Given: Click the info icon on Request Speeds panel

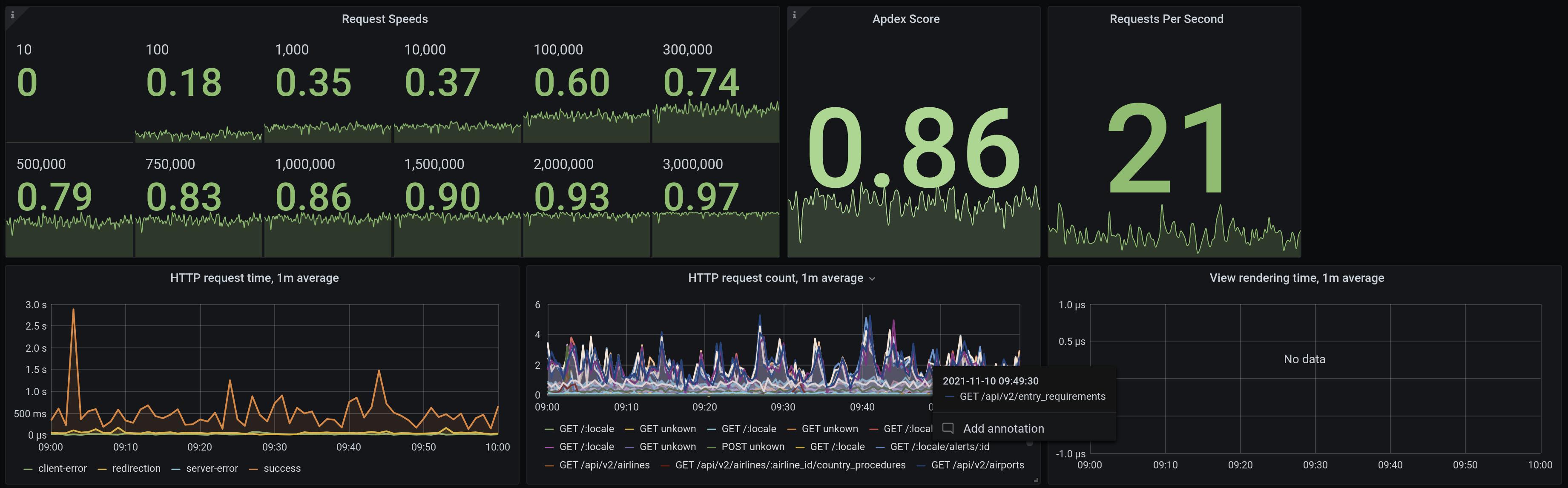Looking at the screenshot, I should click(12, 15).
